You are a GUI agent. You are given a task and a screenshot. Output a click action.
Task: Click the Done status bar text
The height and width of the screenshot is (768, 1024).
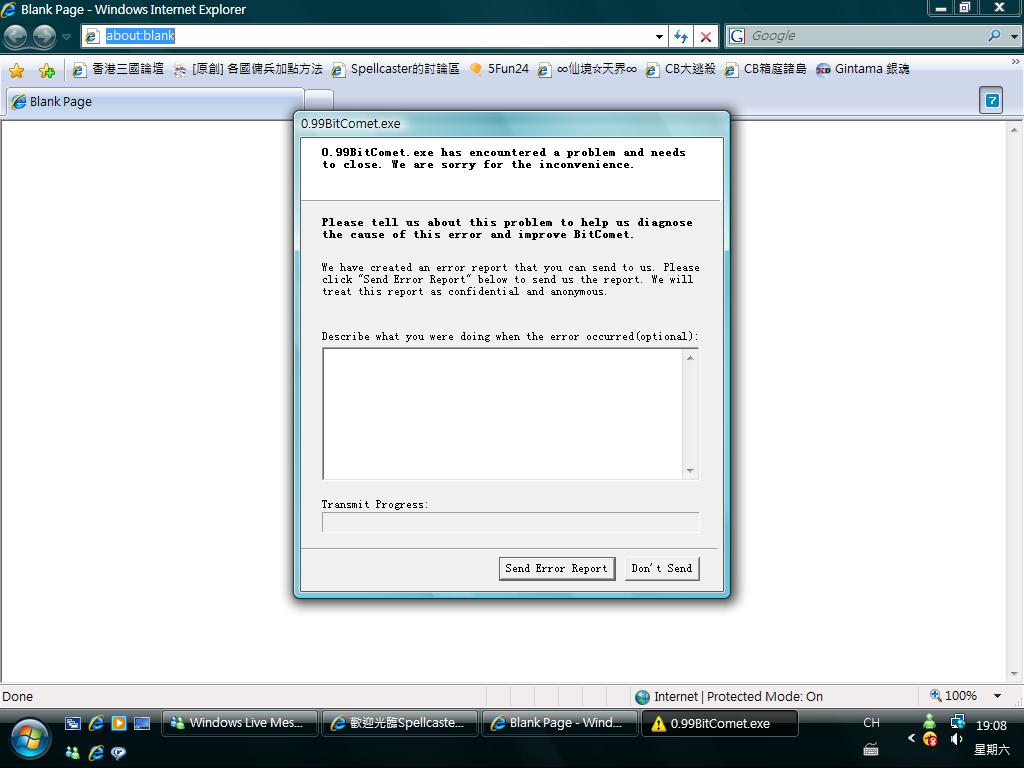point(18,697)
